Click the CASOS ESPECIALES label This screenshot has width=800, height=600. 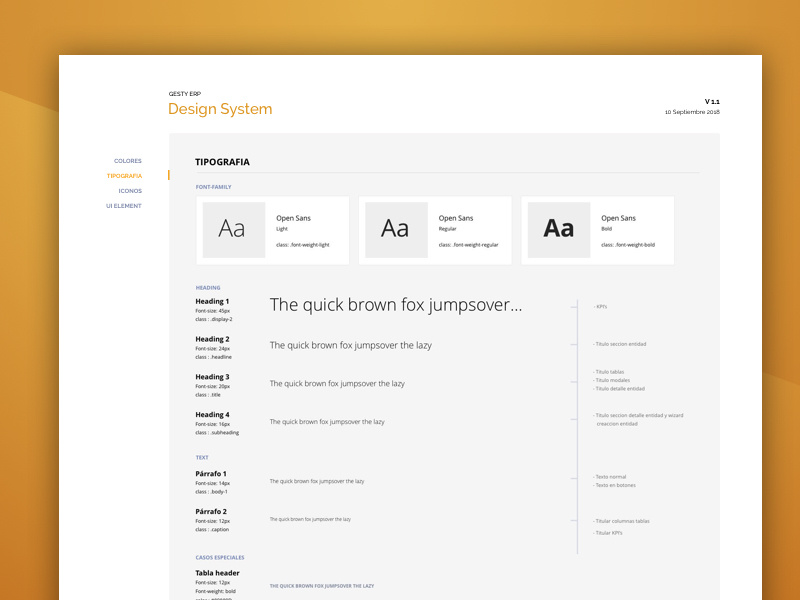220,558
